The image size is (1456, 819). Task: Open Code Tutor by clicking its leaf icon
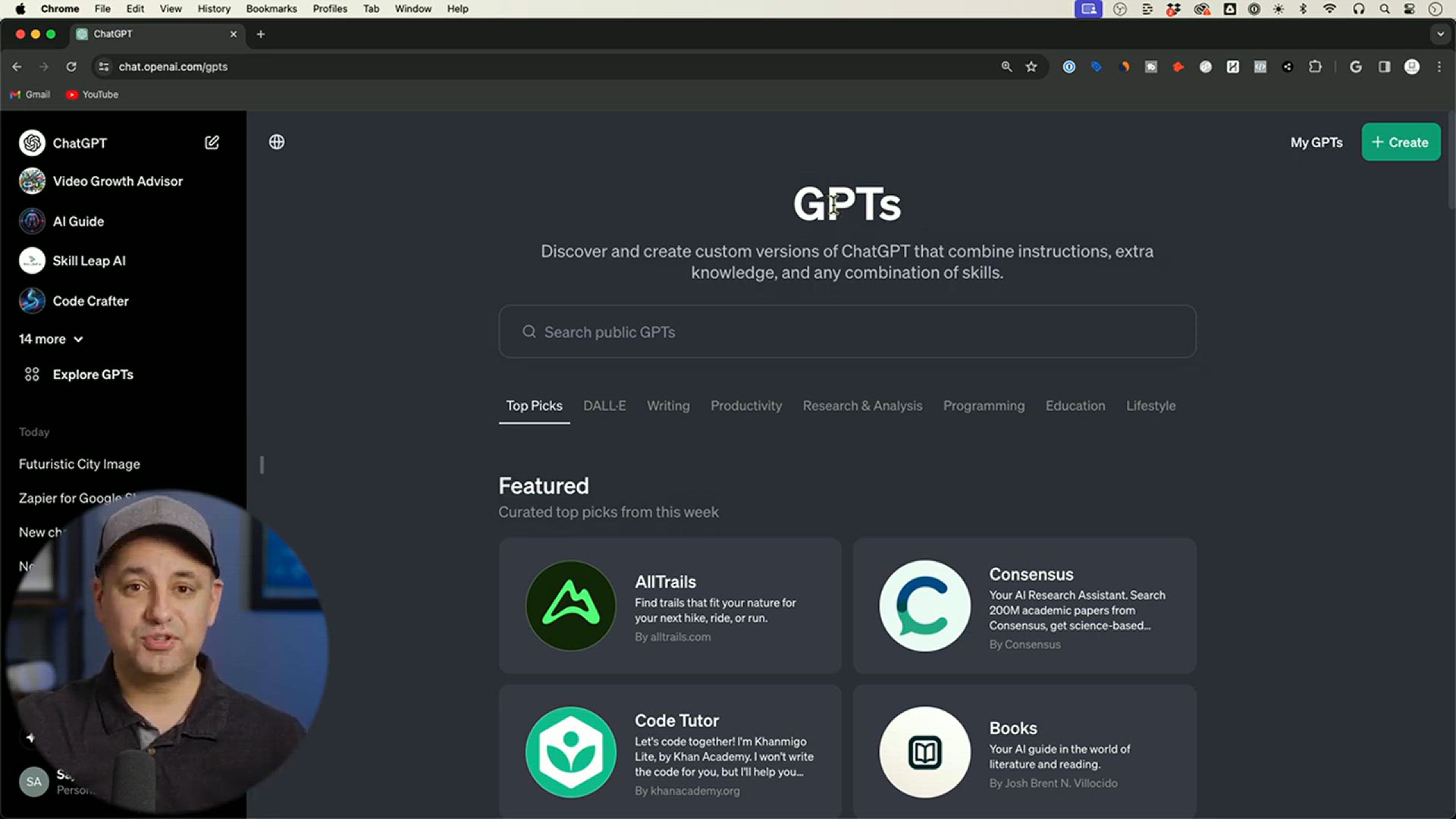click(x=570, y=752)
